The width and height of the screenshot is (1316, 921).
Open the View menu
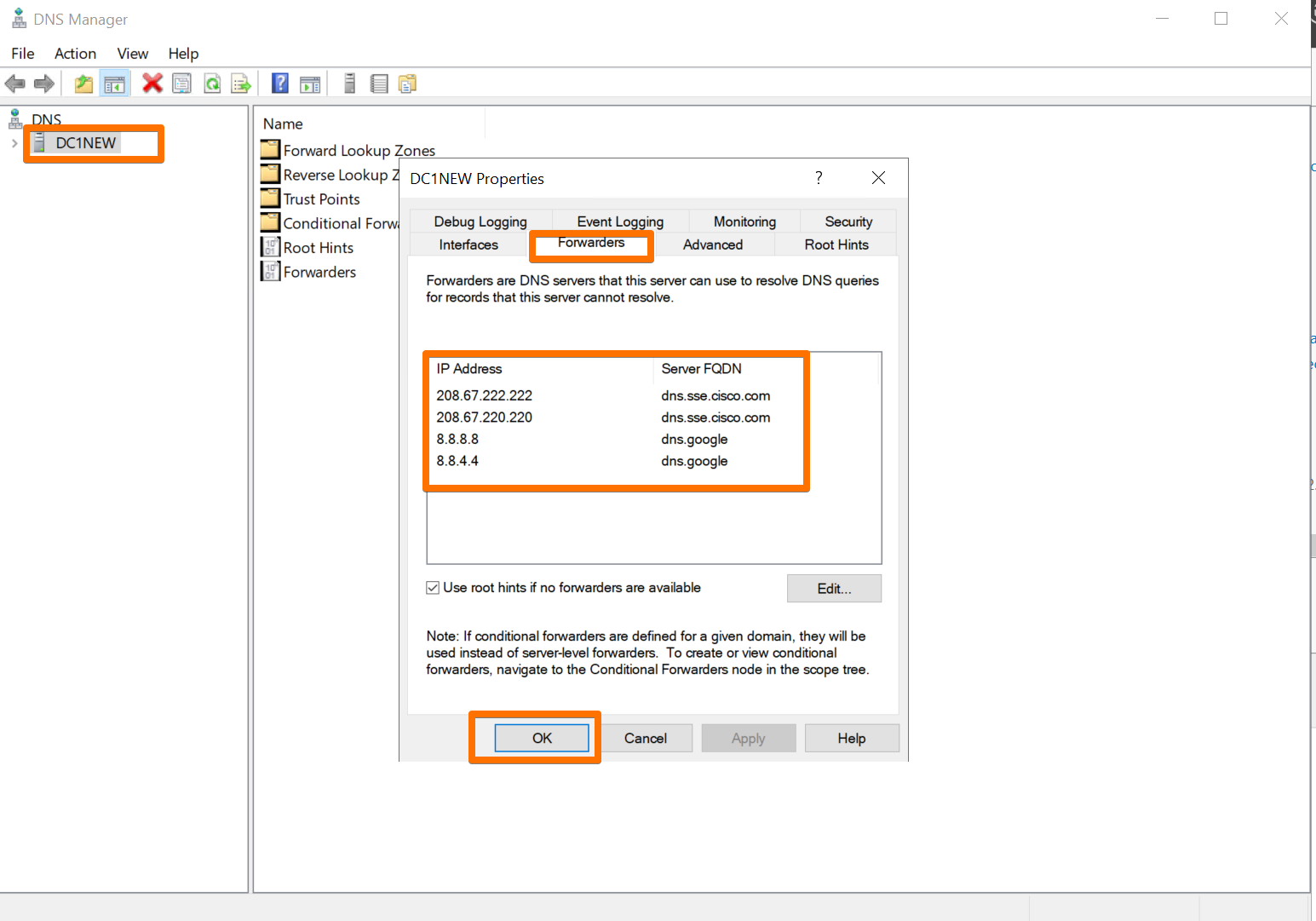[132, 54]
